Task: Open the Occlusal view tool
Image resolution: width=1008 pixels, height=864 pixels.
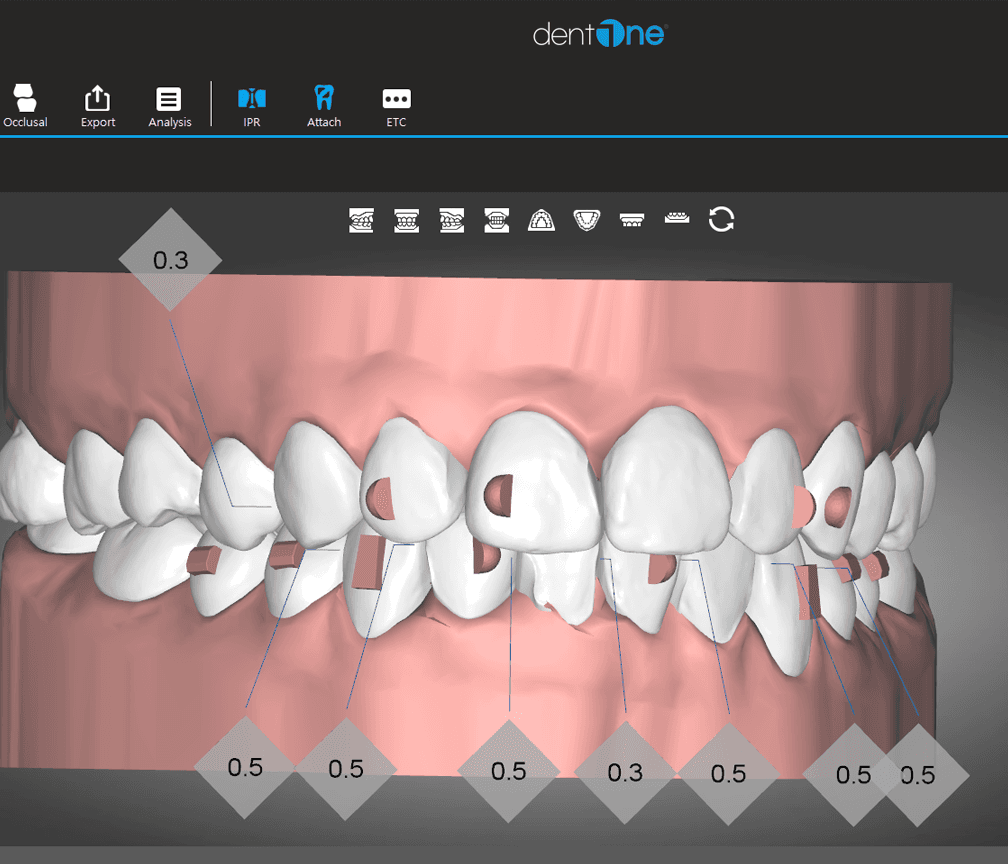Action: click(x=25, y=105)
